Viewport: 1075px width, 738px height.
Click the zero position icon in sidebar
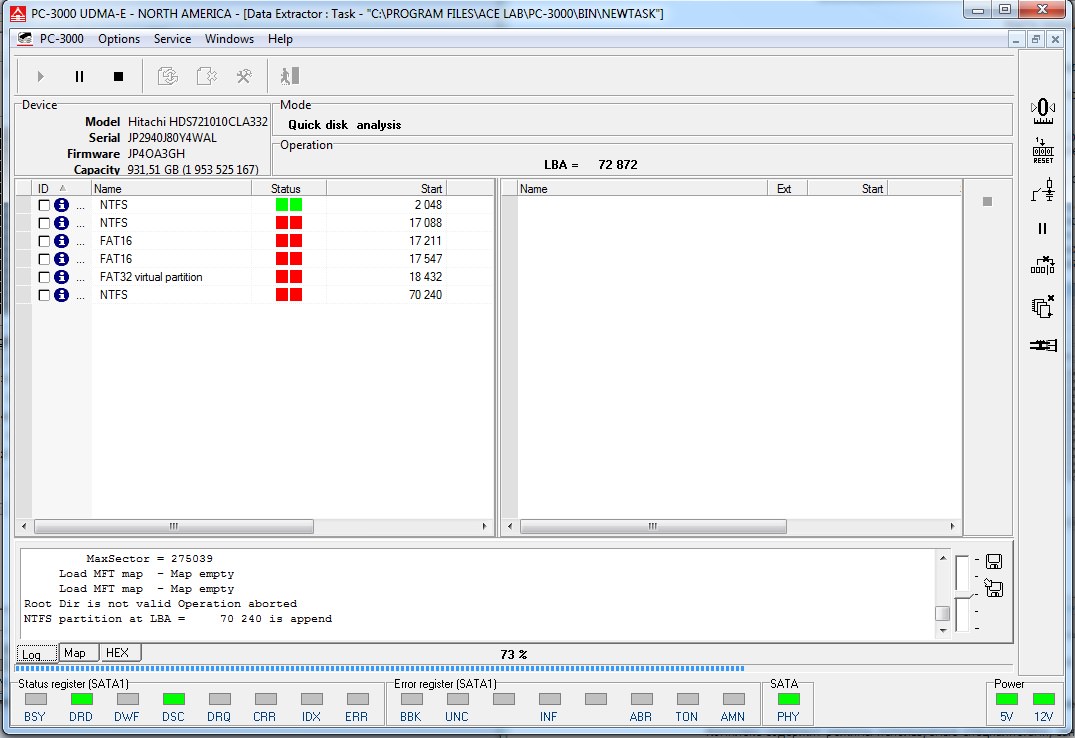pos(1043,111)
